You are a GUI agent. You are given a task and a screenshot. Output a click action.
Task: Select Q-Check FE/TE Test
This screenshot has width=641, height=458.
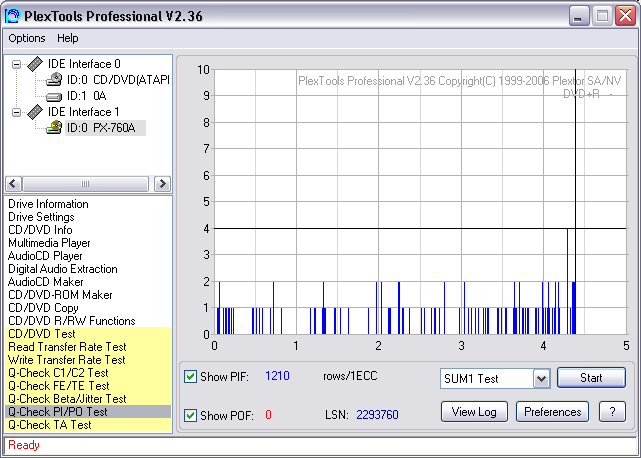click(88, 386)
